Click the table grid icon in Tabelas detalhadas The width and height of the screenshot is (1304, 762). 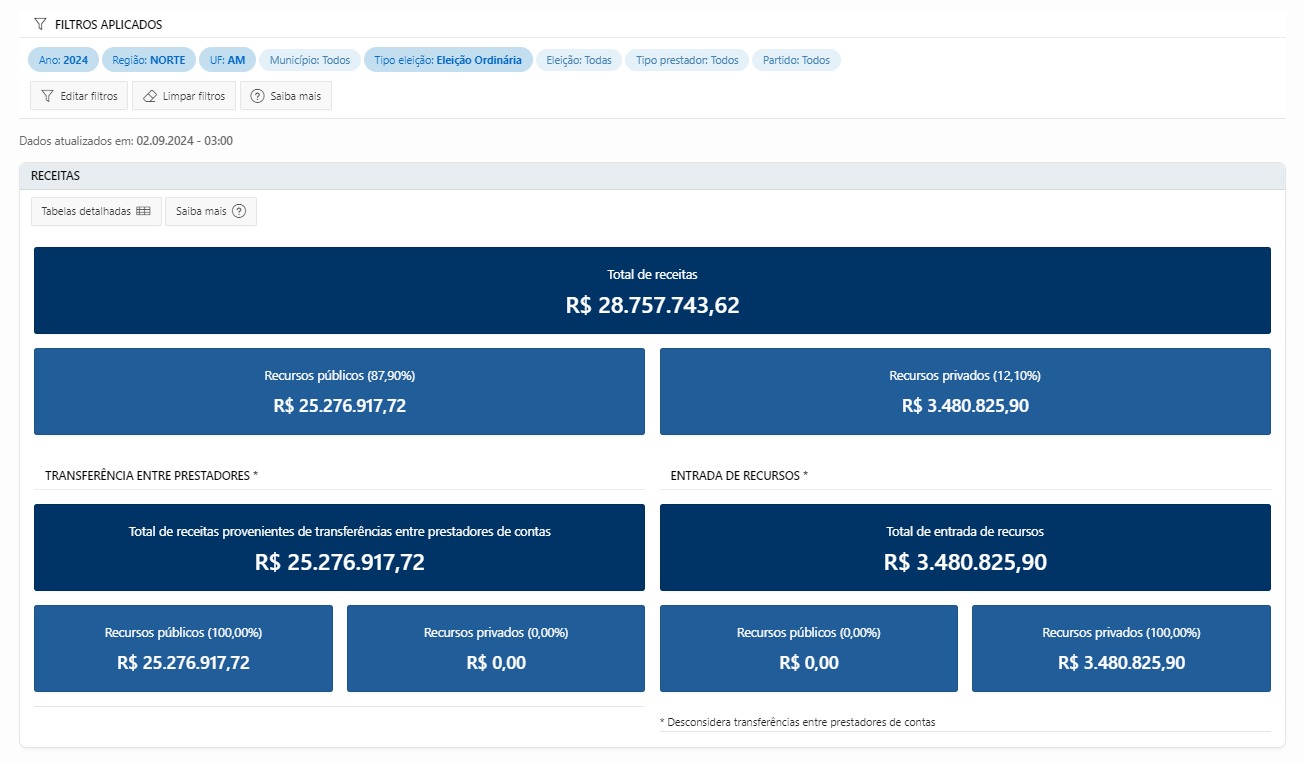143,212
